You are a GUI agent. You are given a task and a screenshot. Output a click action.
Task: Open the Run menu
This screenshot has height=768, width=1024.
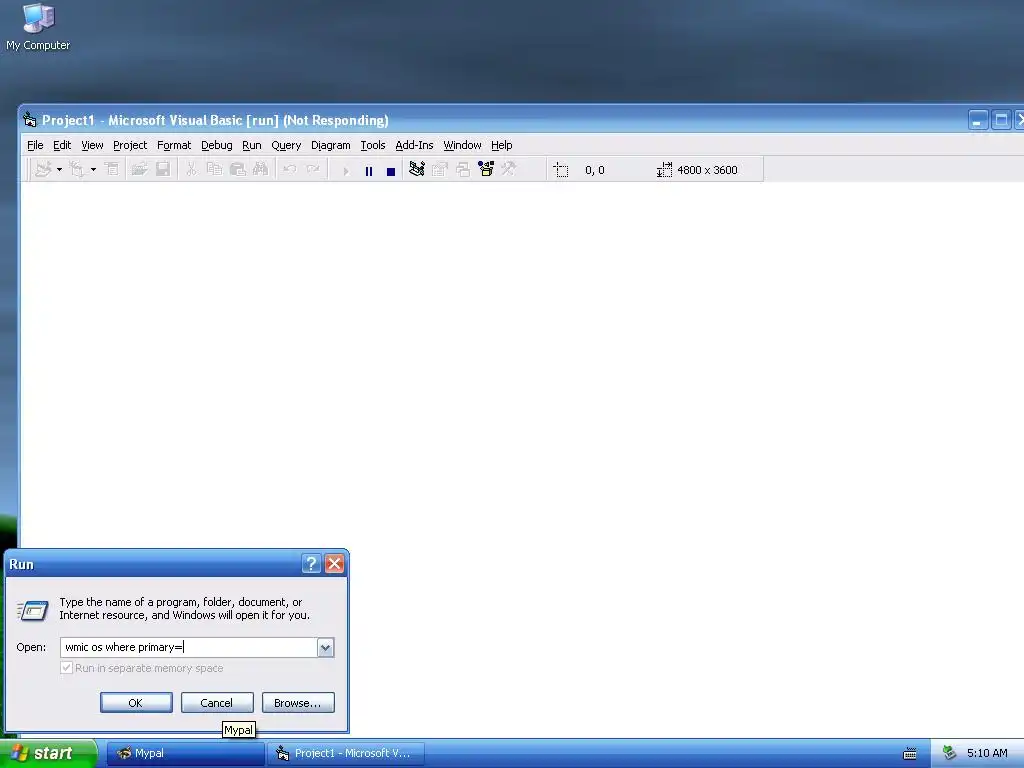coord(251,145)
